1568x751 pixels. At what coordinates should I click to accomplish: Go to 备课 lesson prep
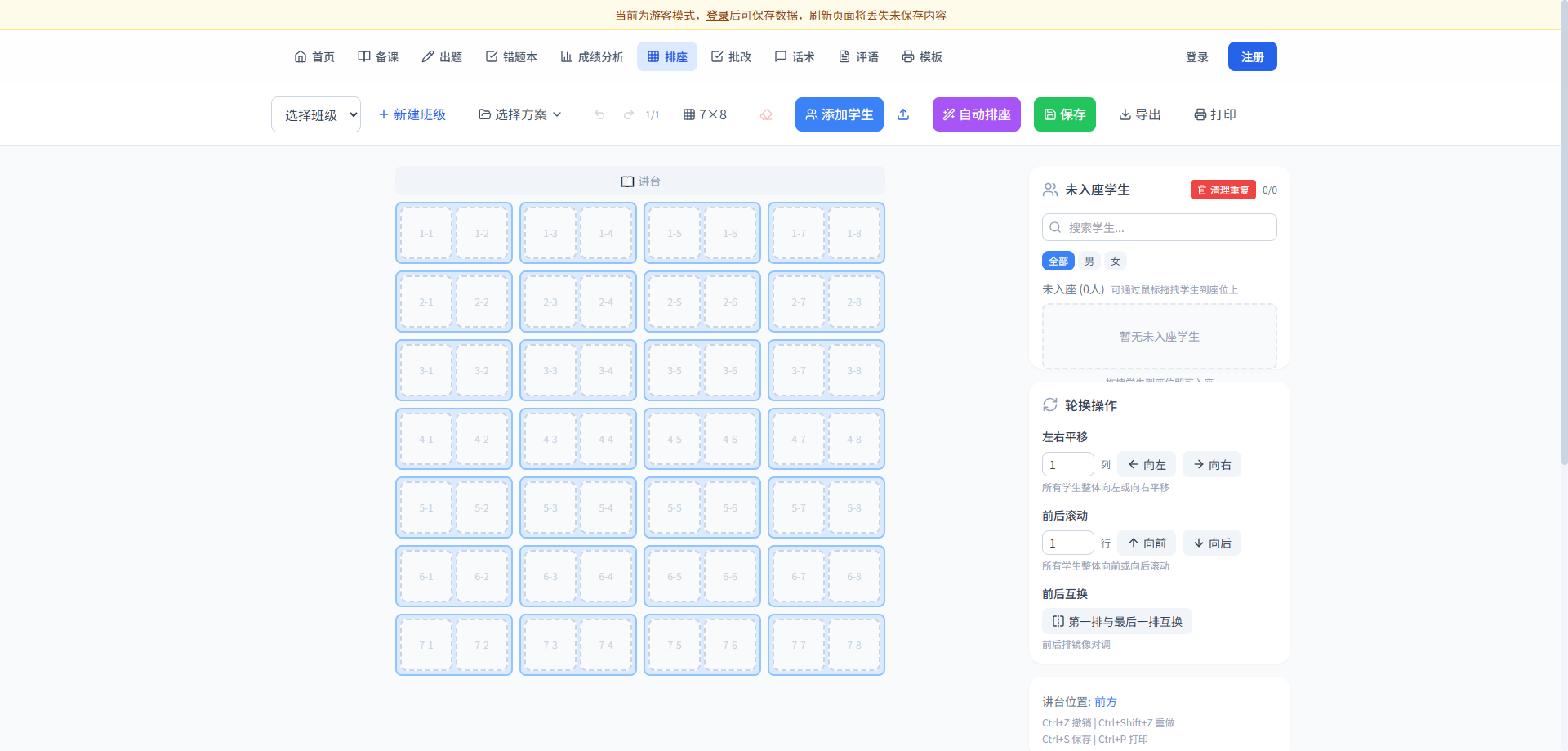(378, 56)
